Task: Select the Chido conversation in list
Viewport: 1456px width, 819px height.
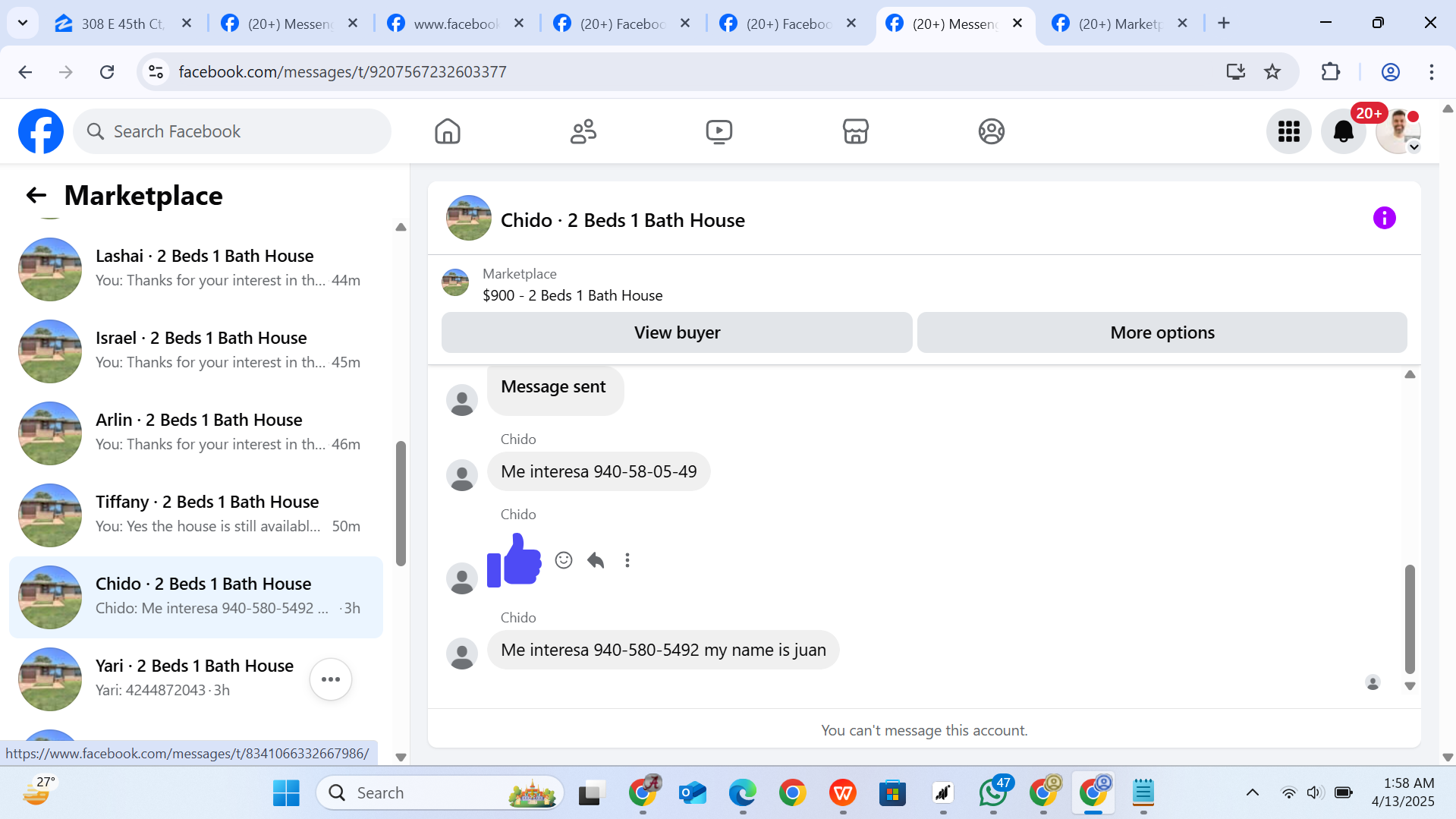Action: (196, 597)
